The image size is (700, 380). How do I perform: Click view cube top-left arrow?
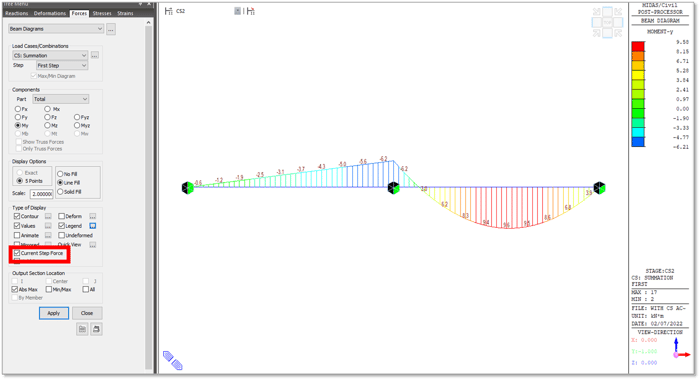(596, 12)
